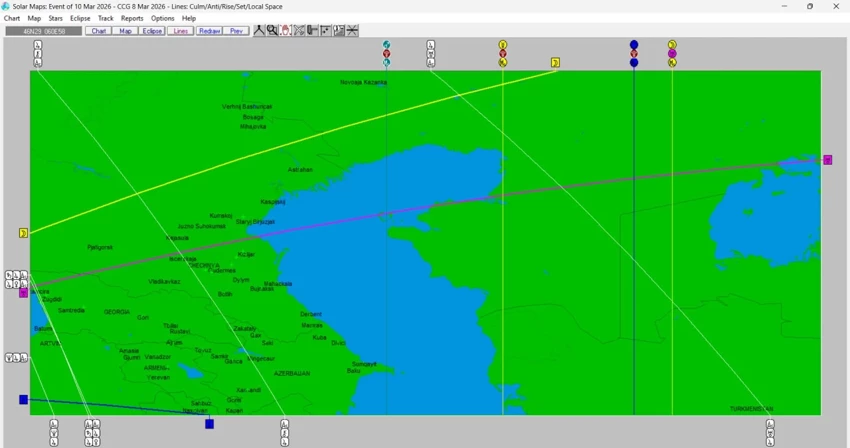Click the Astrahan city label
The image size is (850, 448).
coord(300,170)
